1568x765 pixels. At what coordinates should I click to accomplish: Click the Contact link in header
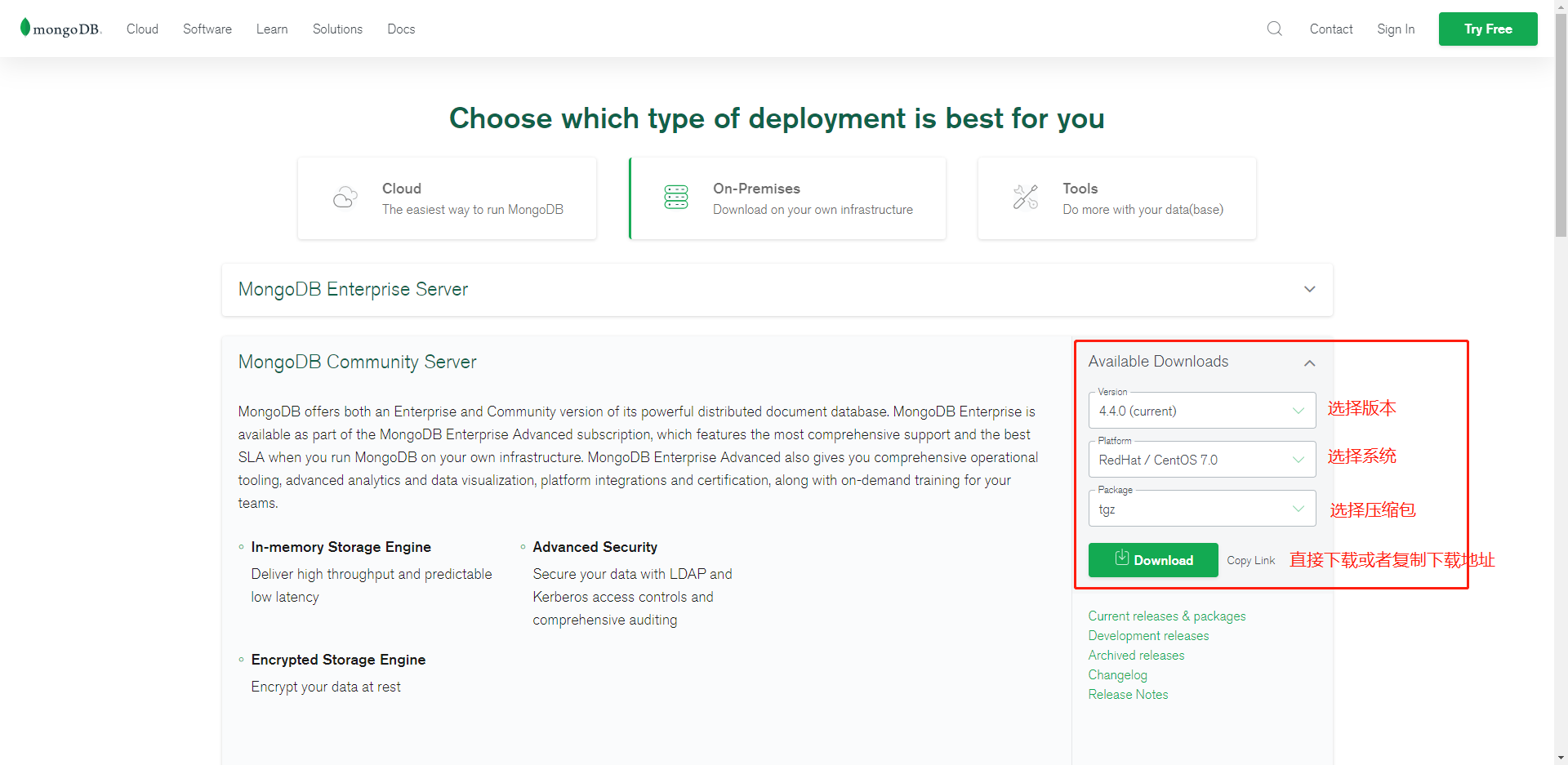1331,29
